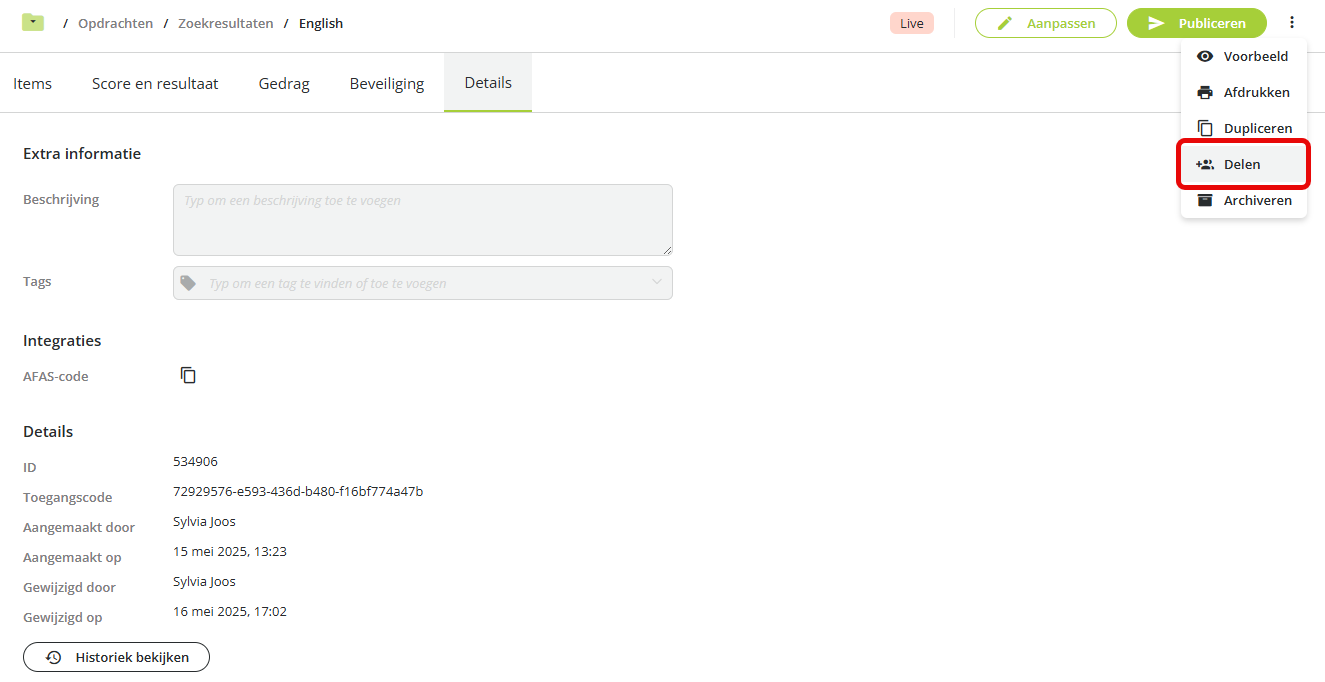This screenshot has width=1325, height=682.
Task: Click the Toegangscode label
Action: click(x=68, y=497)
